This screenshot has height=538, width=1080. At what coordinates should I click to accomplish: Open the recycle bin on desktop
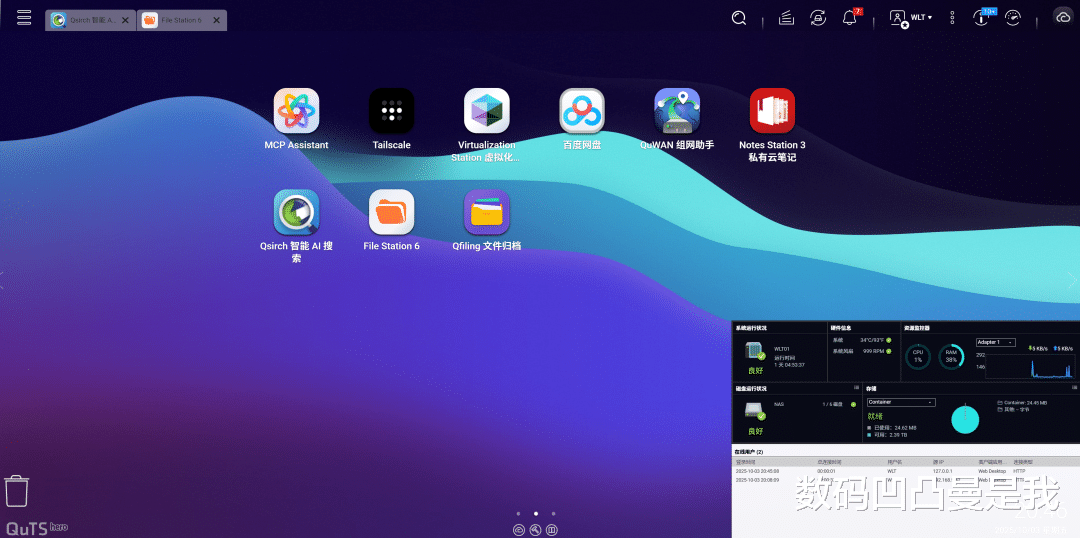17,490
